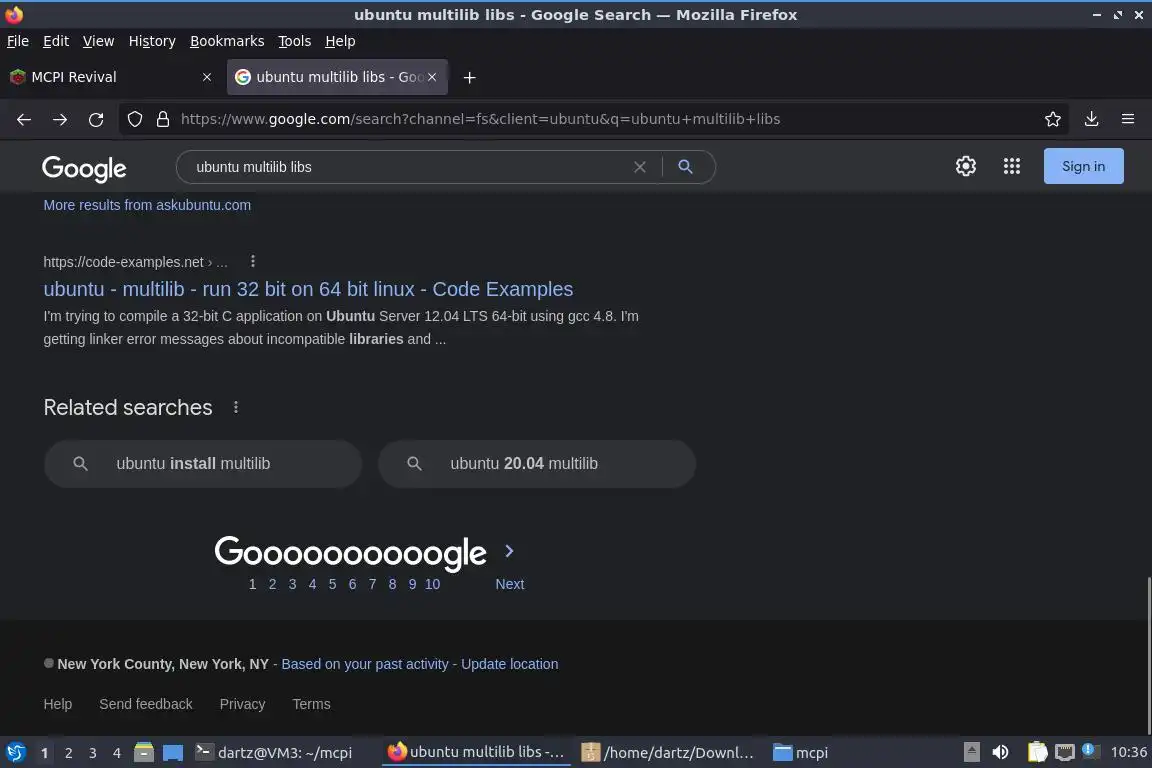Open Terms footer link
The width and height of the screenshot is (1152, 768).
click(312, 704)
